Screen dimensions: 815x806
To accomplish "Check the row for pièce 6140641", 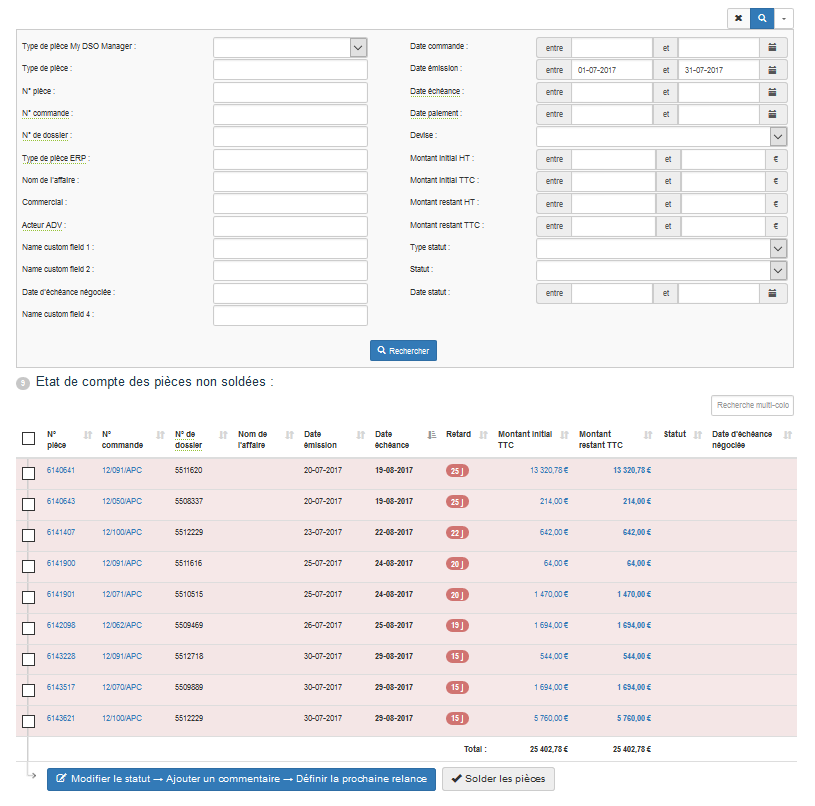I will pyautogui.click(x=29, y=473).
